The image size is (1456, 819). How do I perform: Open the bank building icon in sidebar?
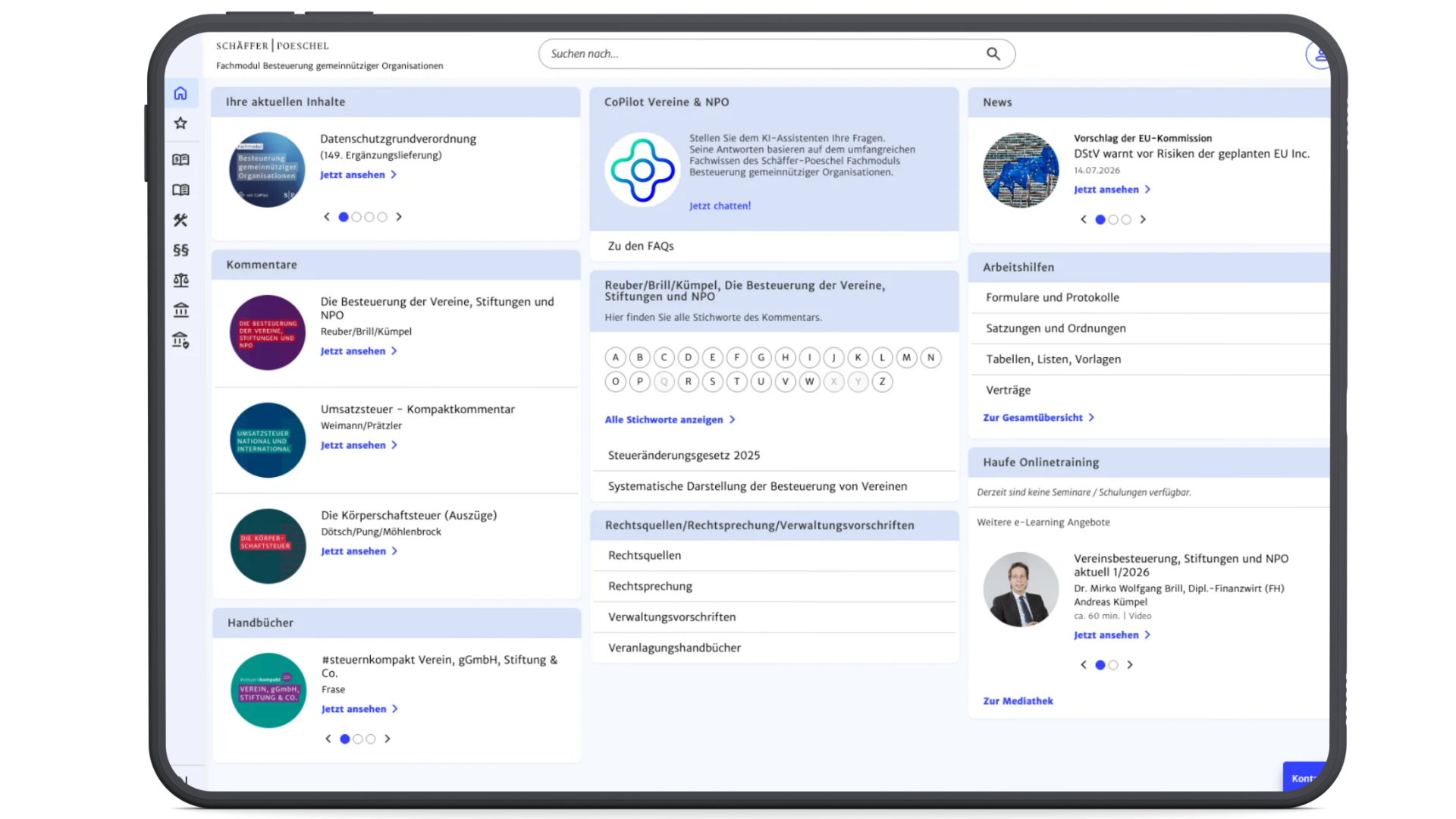(x=180, y=310)
